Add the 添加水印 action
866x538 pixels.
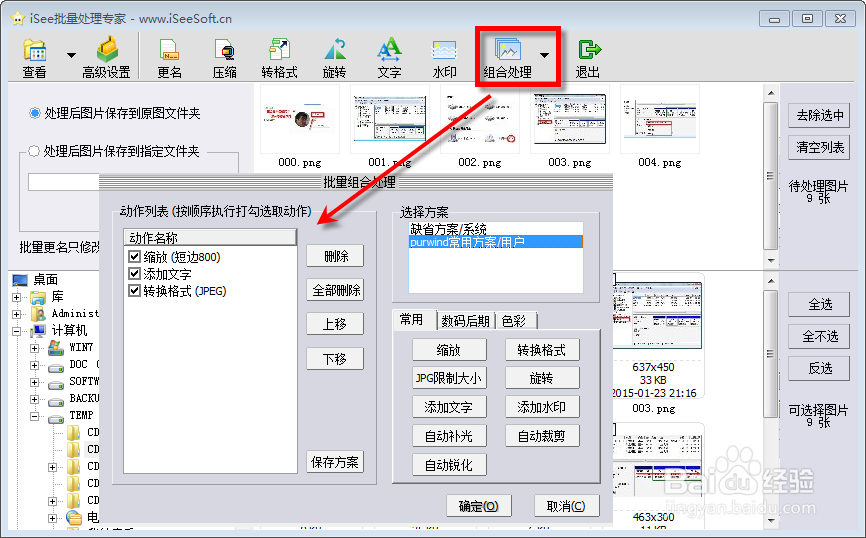(x=542, y=407)
